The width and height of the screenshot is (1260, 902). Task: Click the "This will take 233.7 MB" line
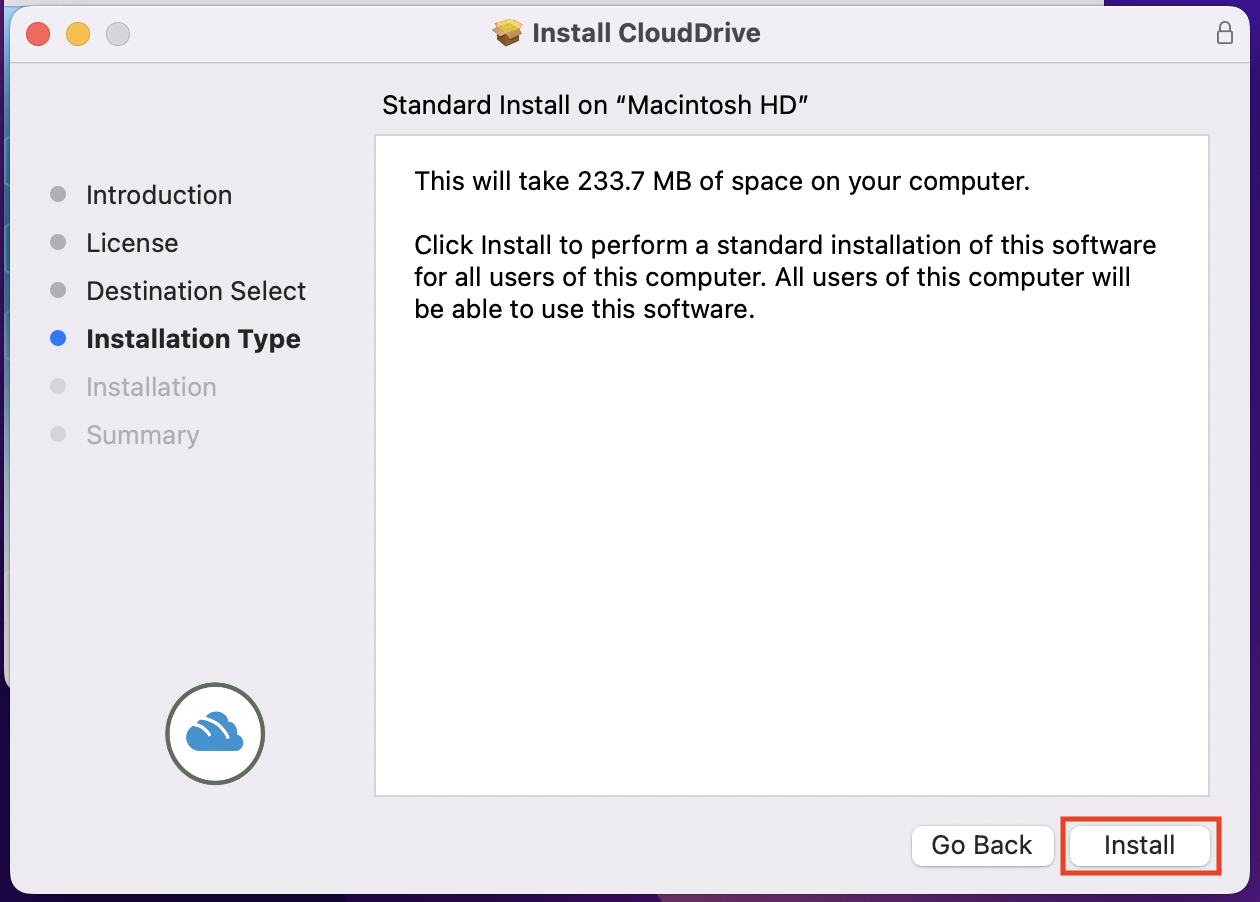722,182
